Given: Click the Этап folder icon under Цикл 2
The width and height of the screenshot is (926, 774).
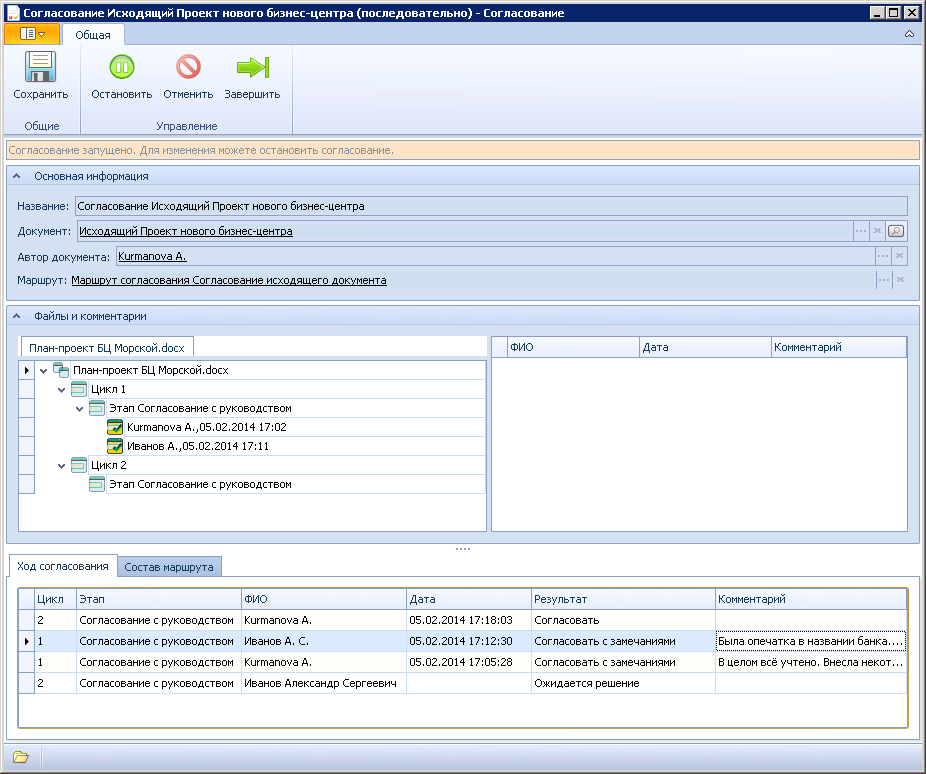Looking at the screenshot, I should click(97, 484).
